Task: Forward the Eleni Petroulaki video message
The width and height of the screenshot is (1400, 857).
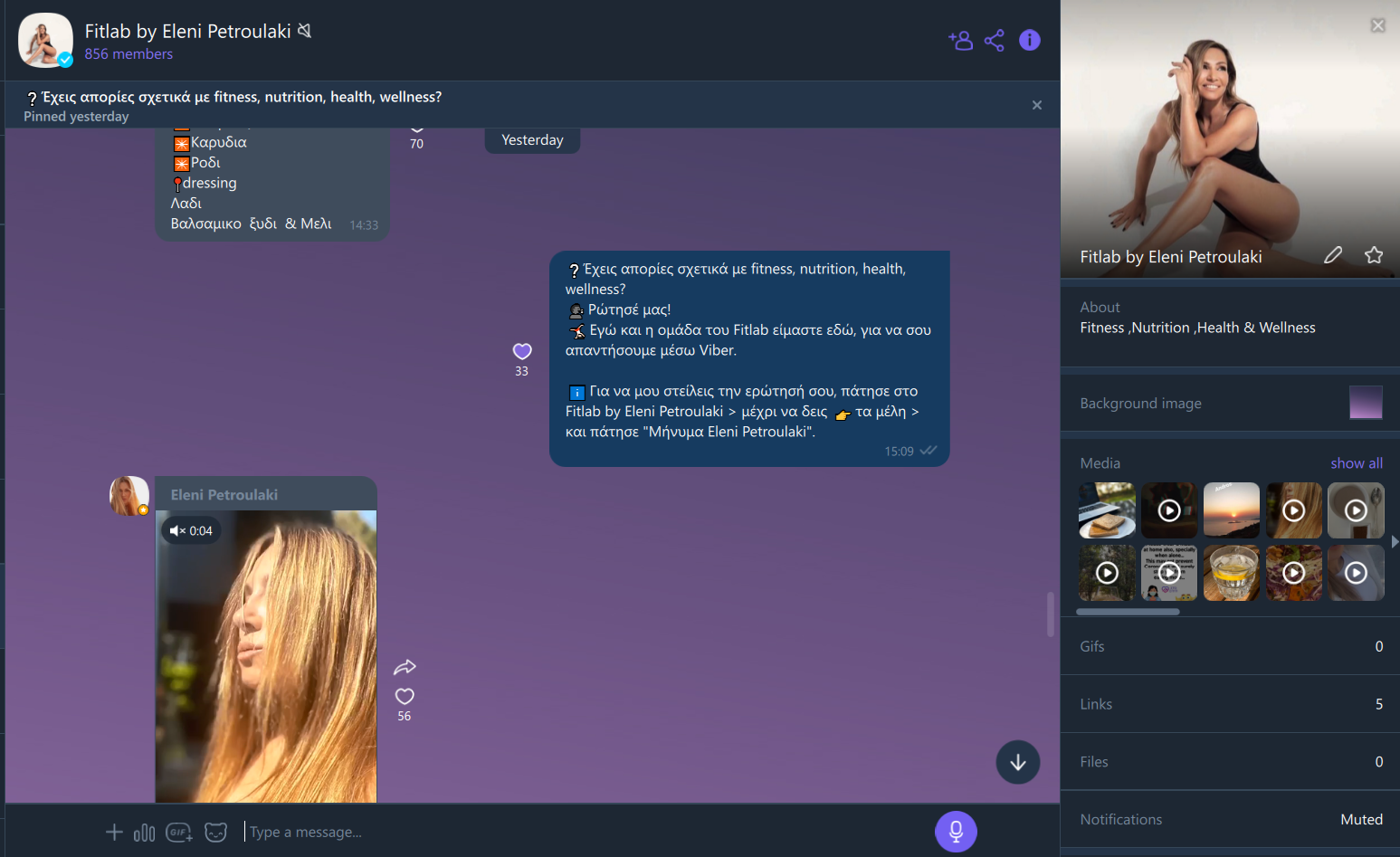Action: pyautogui.click(x=405, y=667)
